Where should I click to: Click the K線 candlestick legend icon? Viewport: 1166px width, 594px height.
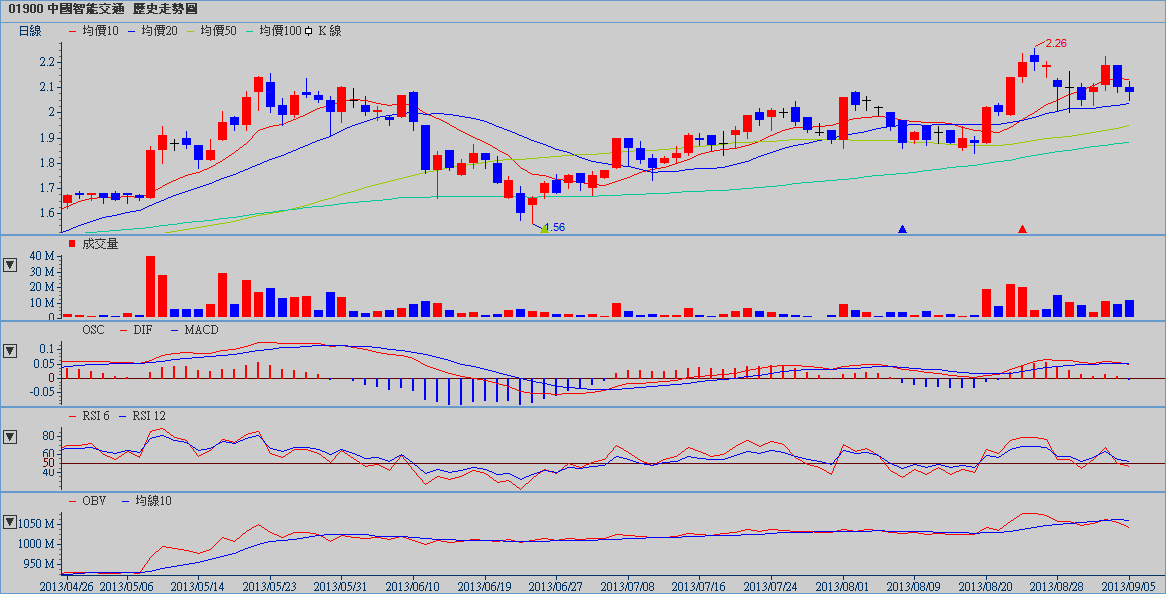pos(309,31)
